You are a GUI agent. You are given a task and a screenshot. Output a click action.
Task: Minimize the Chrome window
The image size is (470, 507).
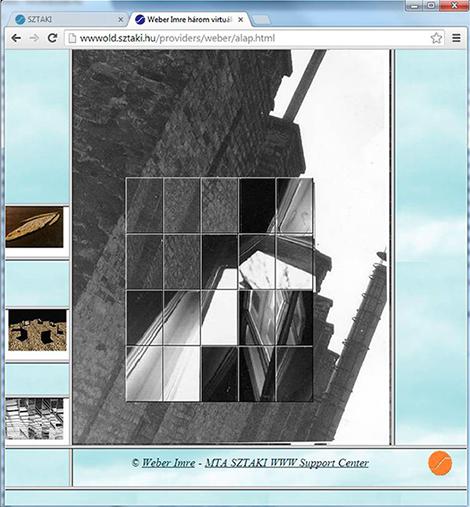(x=415, y=5)
